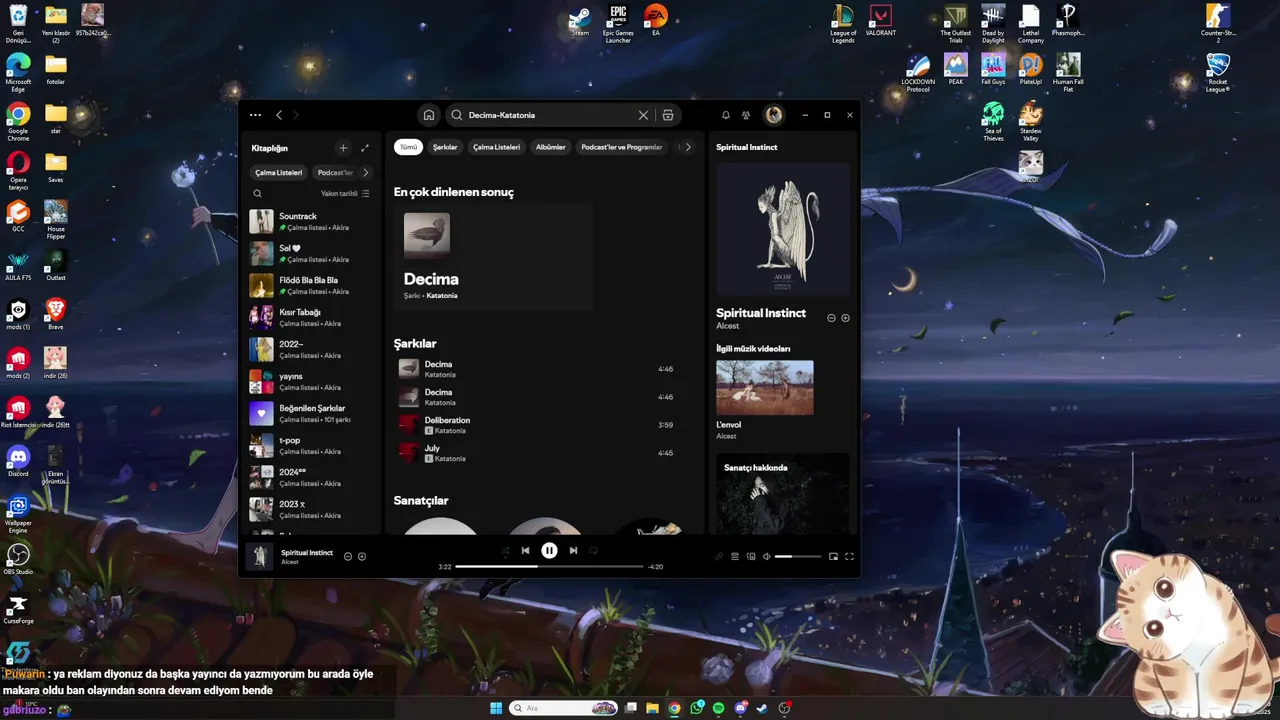
Task: Click the now playing album thumbnail
Action: coord(260,556)
